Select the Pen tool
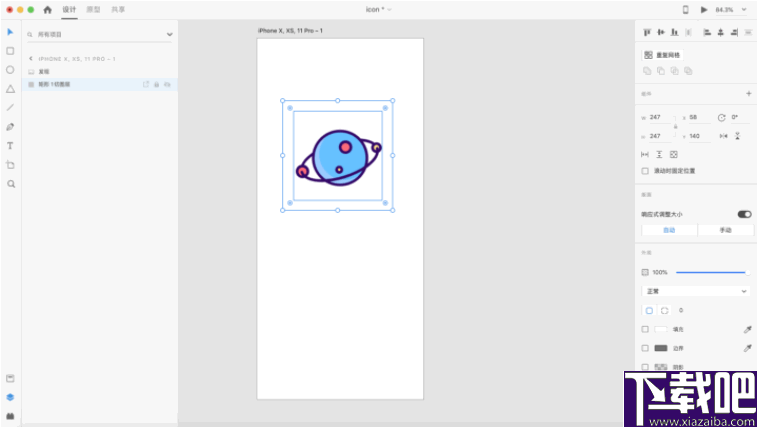Viewport: 759px width, 427px height. (10, 127)
